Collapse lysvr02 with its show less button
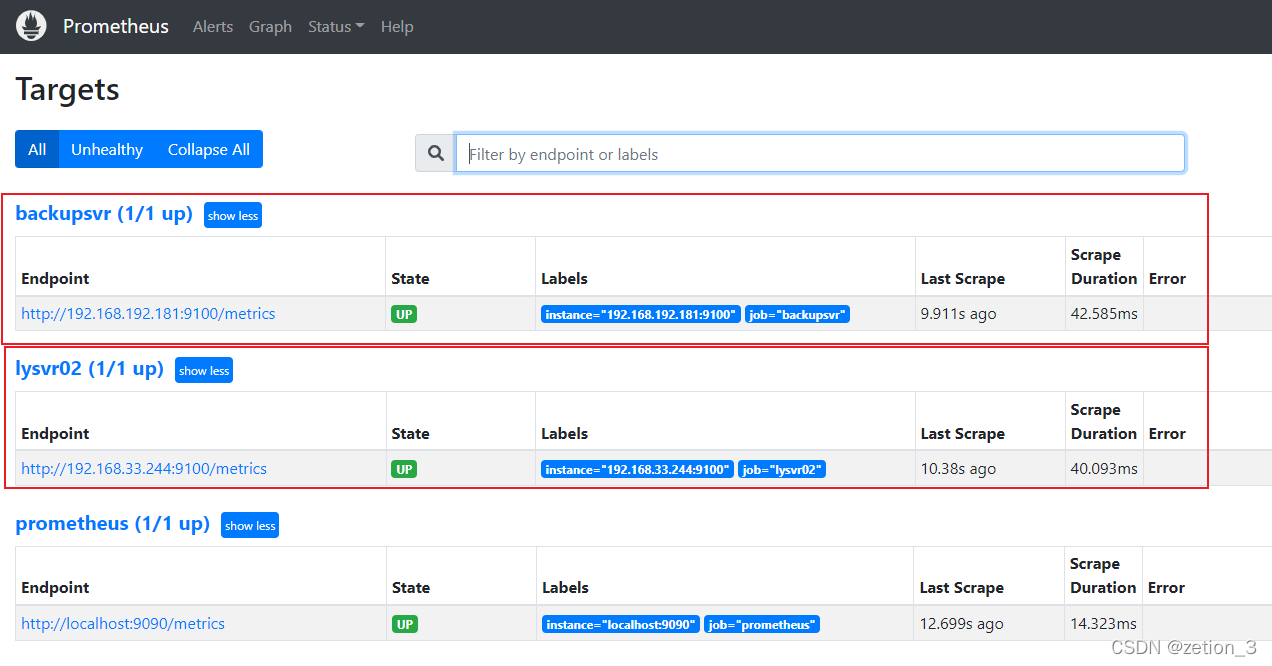1272x666 pixels. (x=204, y=370)
